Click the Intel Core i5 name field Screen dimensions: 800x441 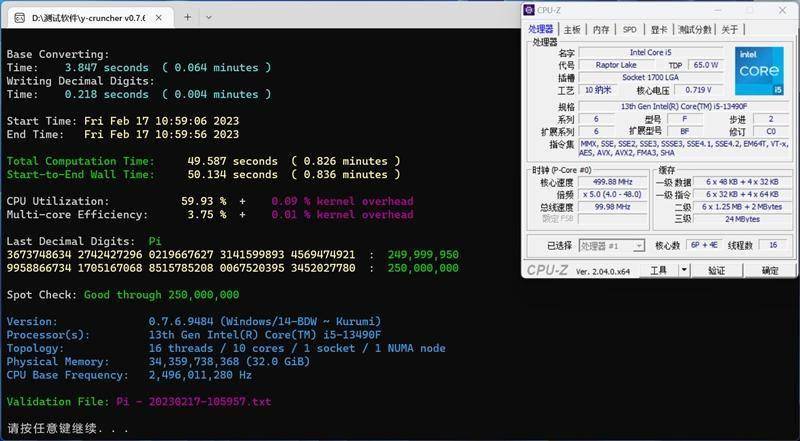(651, 53)
